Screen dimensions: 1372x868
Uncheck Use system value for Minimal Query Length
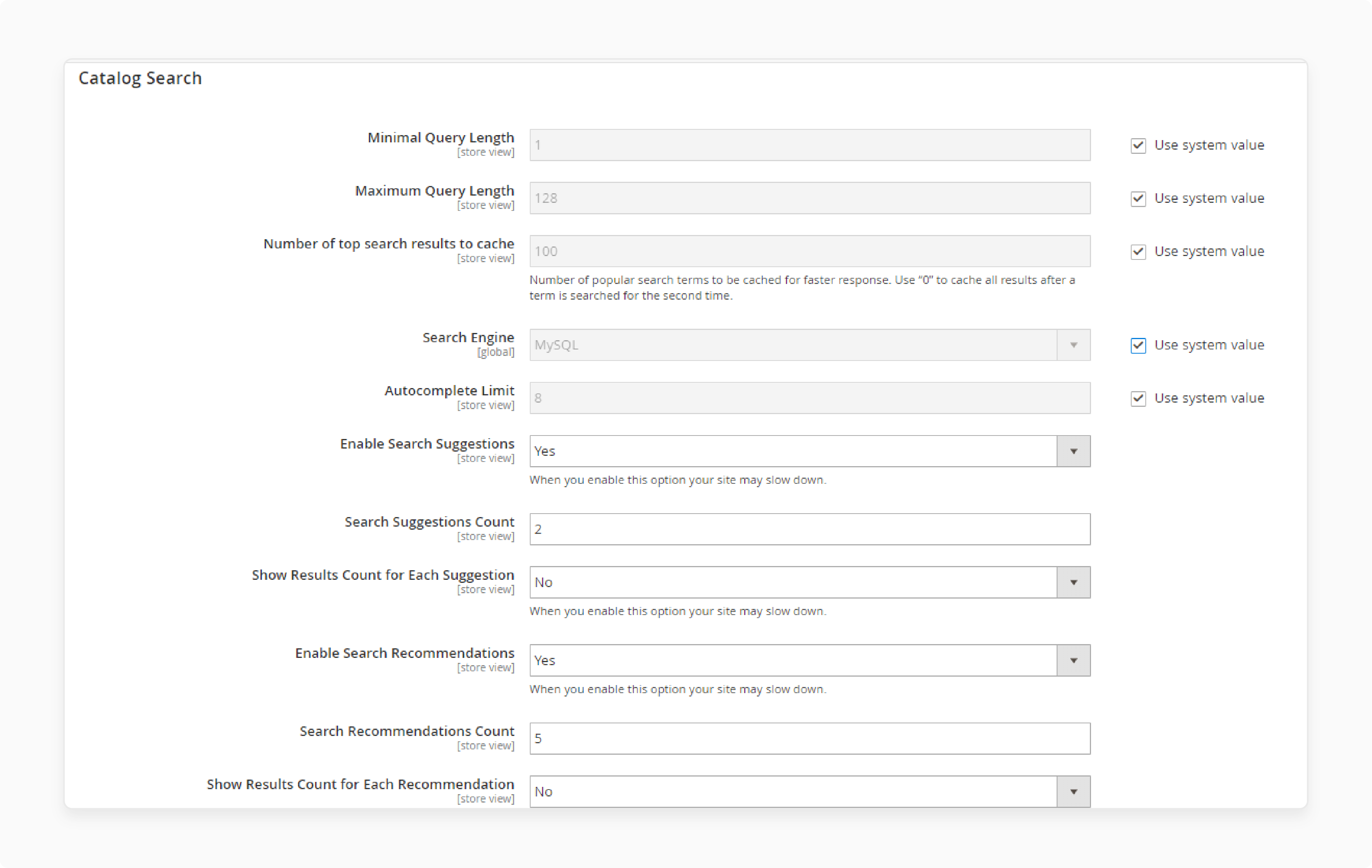coord(1138,145)
